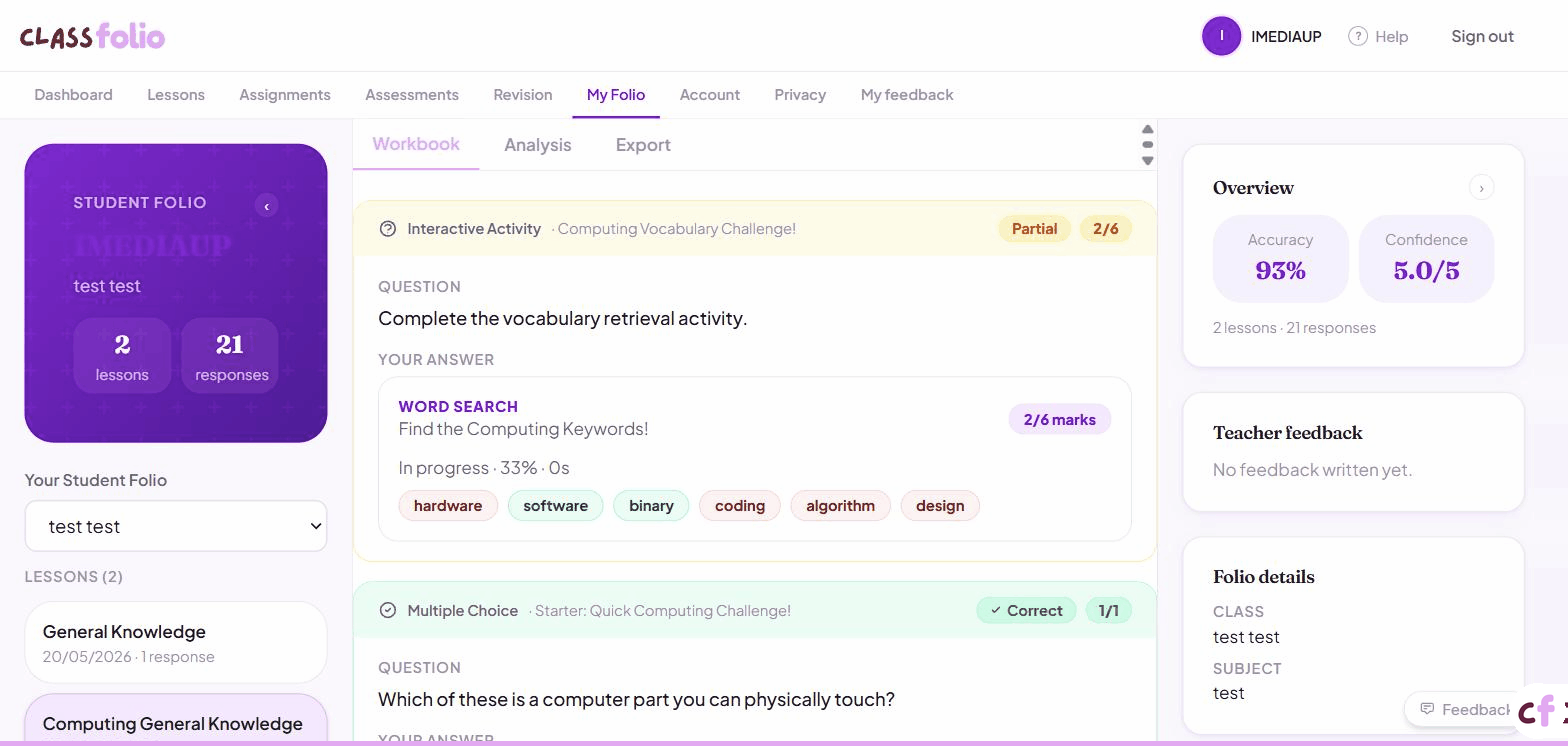Click the scroll down triangle in workbook

[x=1148, y=161]
